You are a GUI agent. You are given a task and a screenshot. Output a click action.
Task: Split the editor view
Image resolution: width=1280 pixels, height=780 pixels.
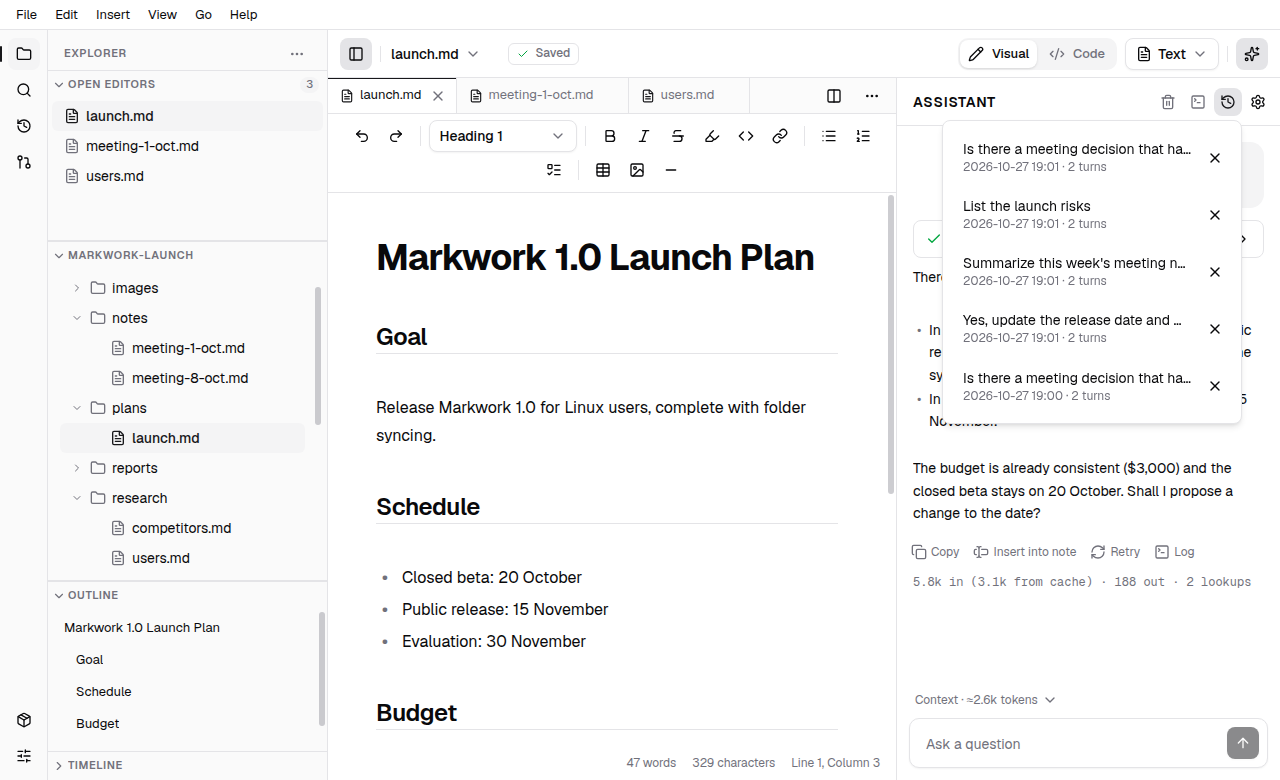[x=834, y=96]
